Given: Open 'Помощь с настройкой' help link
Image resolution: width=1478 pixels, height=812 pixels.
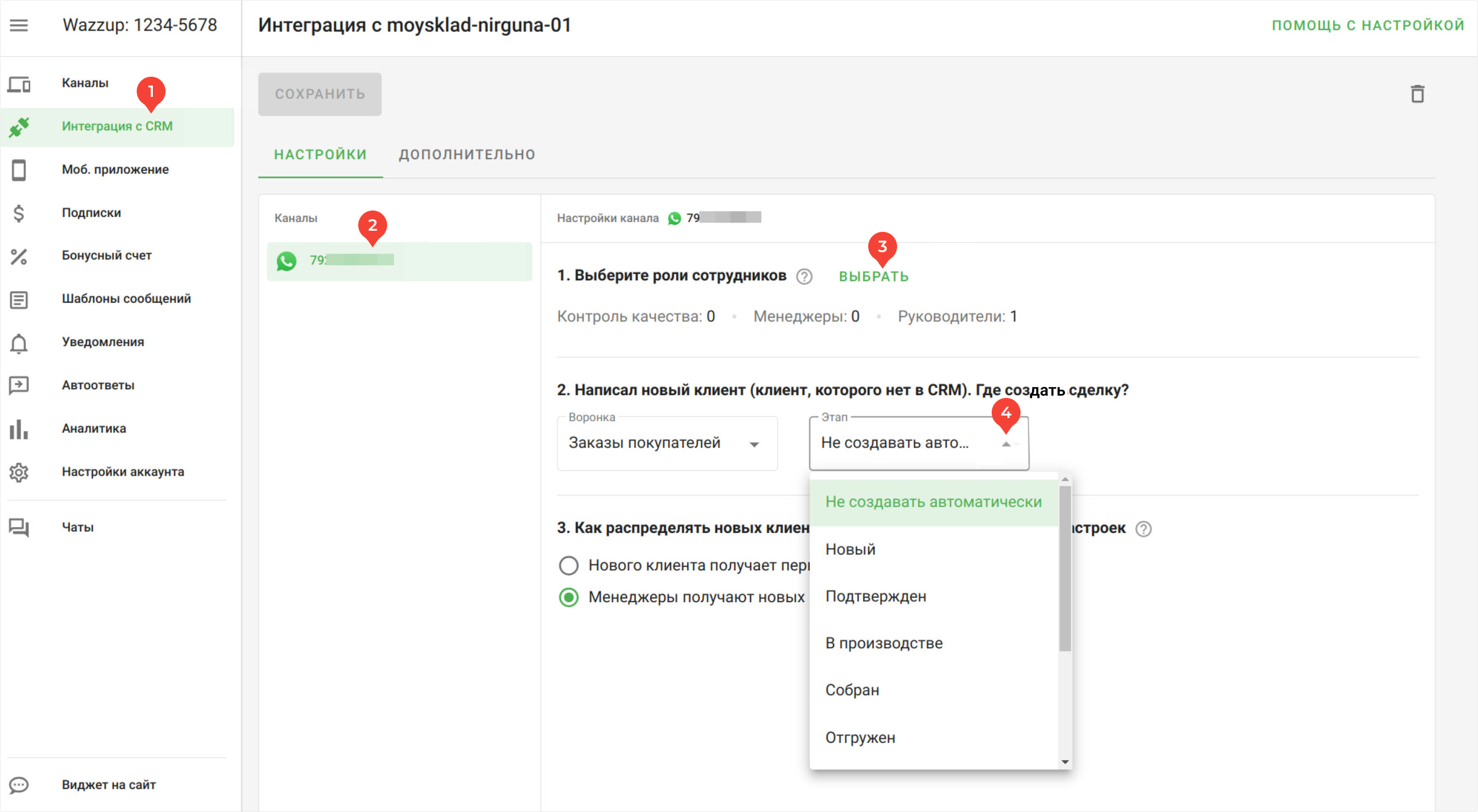Looking at the screenshot, I should (1367, 25).
